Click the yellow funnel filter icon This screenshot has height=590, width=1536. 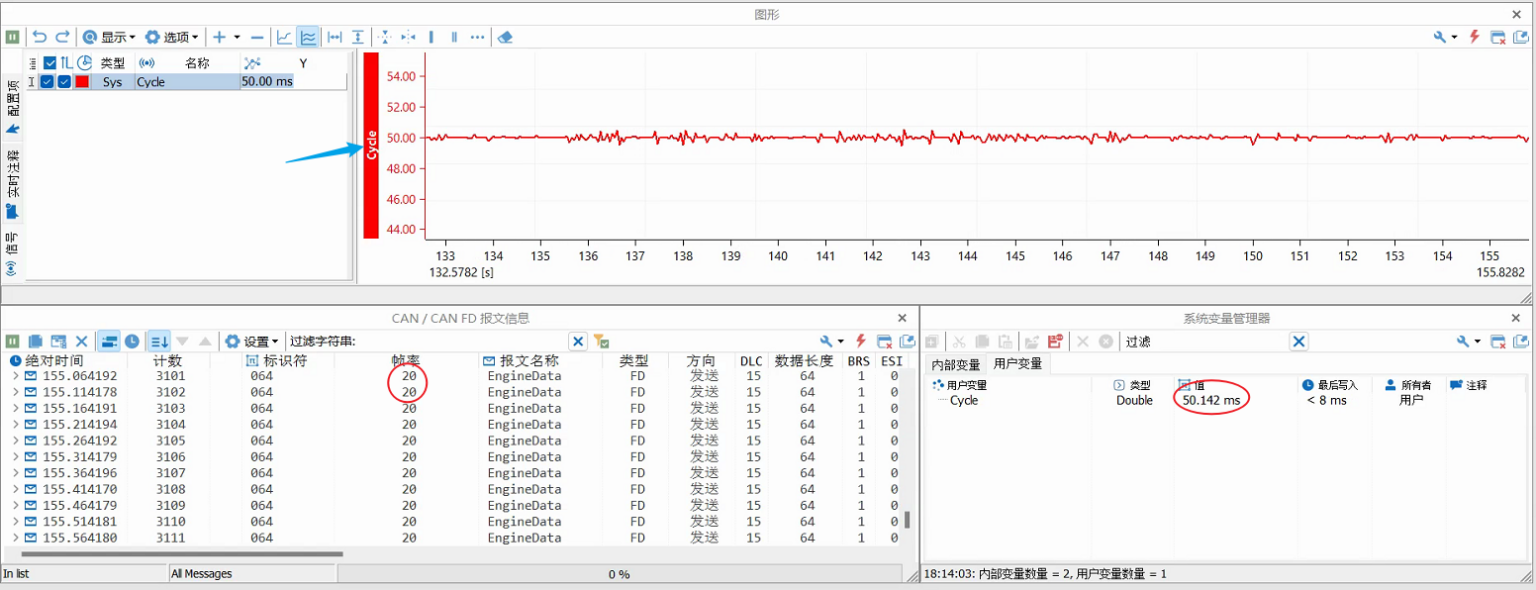tap(600, 341)
